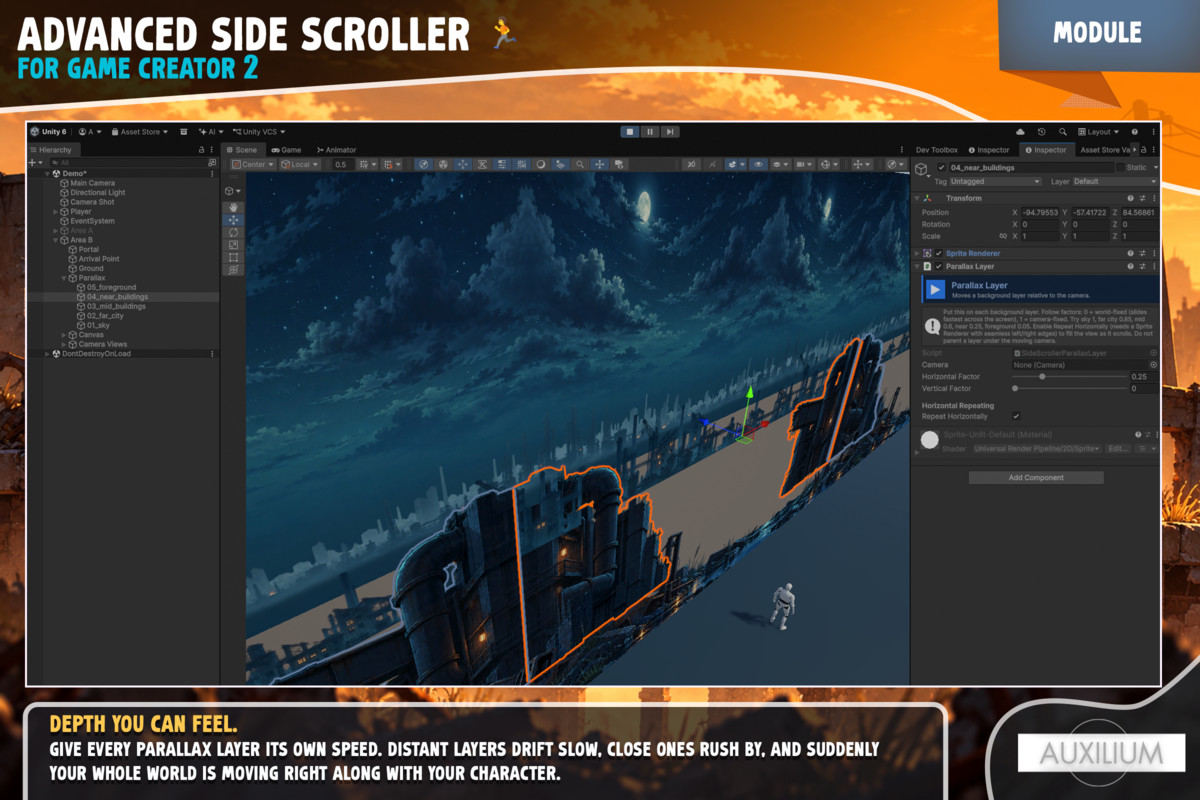Click the Transform component help icon
Viewport: 1200px width, 800px height.
point(1130,198)
